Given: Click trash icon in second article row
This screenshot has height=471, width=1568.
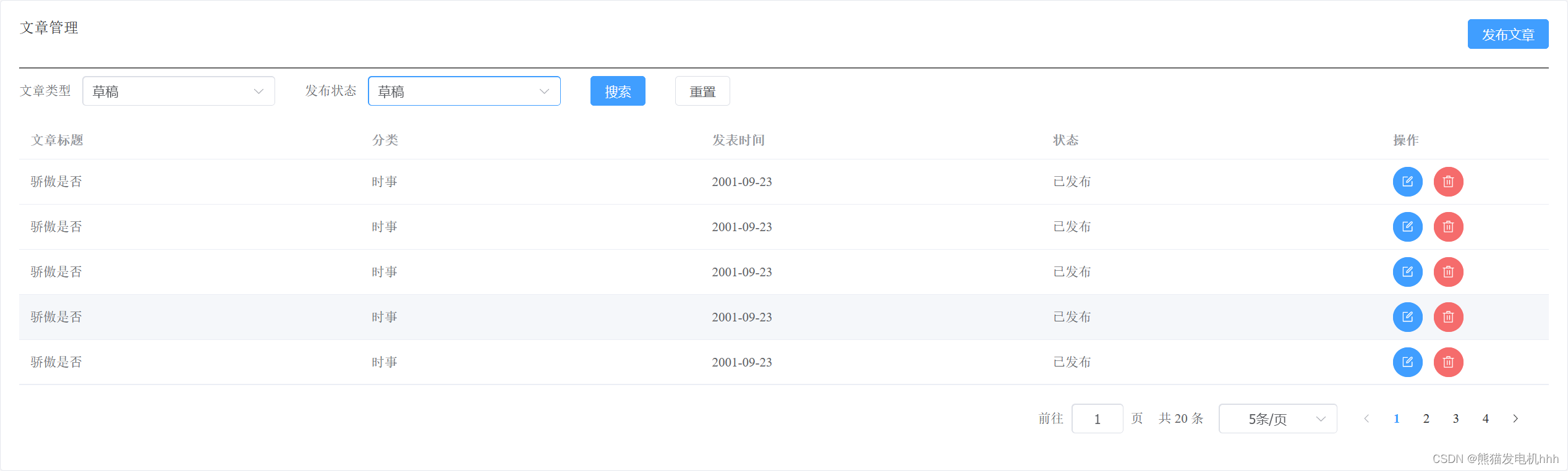Looking at the screenshot, I should click(x=1448, y=227).
